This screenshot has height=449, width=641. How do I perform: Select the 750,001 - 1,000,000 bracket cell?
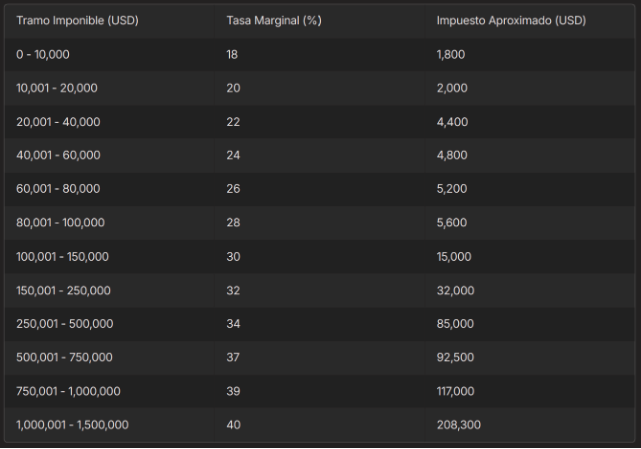coord(68,392)
